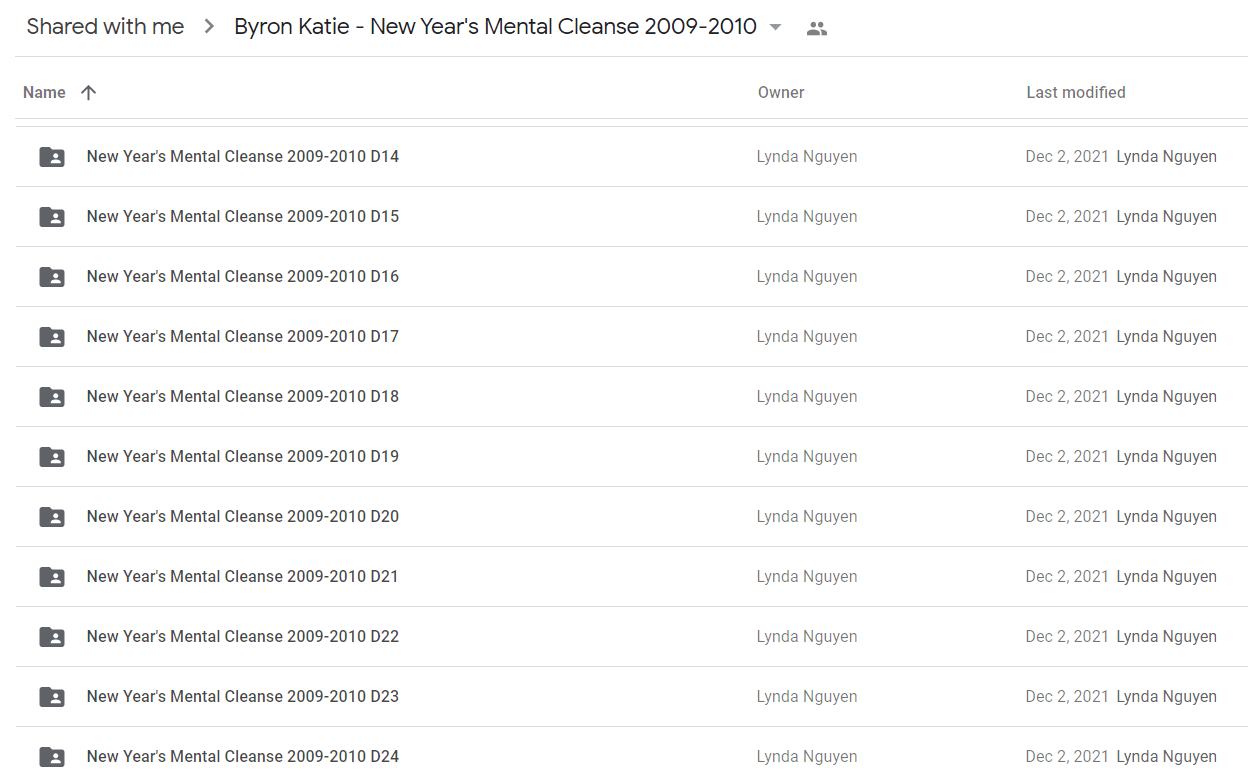
Task: Select folder New Year's Mental Cleanse D17
Action: click(243, 336)
